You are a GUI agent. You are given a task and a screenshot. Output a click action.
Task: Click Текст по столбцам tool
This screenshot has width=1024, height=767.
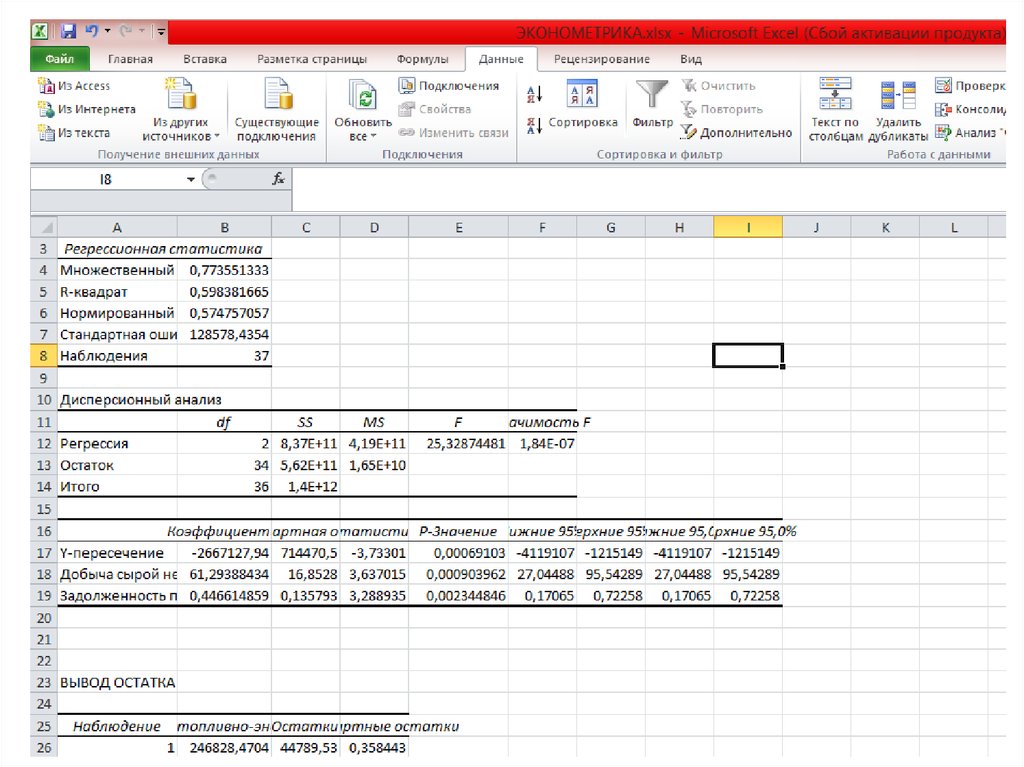point(835,110)
